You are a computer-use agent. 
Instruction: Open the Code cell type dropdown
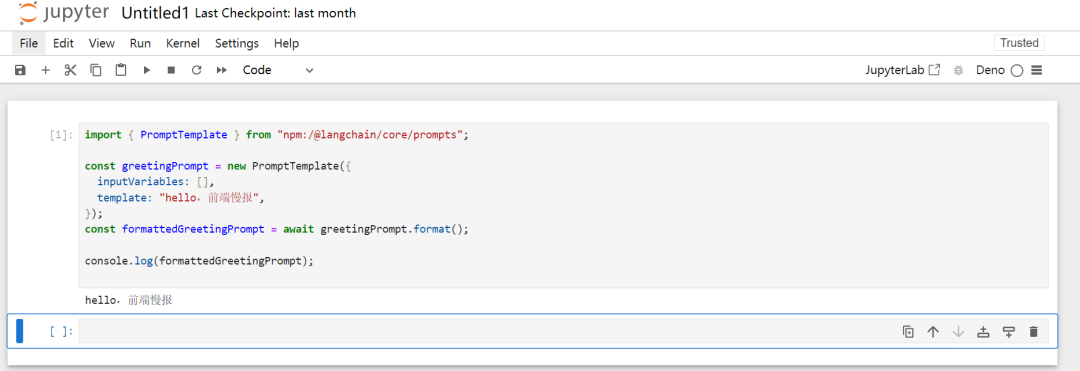click(x=278, y=70)
